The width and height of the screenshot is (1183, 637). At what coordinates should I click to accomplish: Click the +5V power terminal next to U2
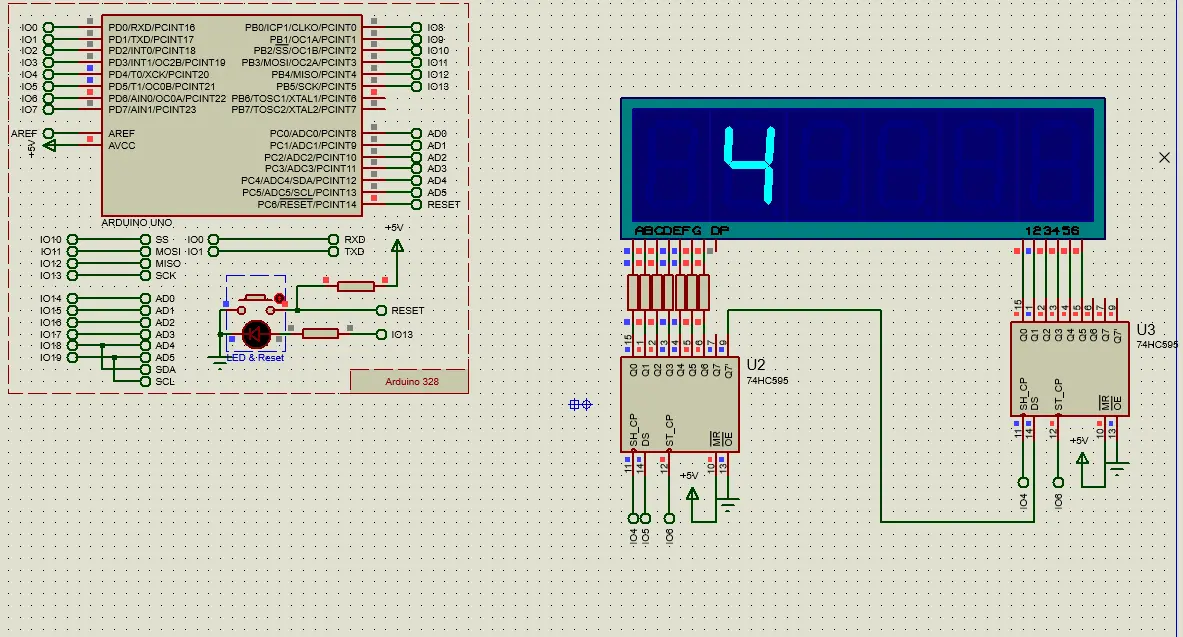(x=692, y=494)
